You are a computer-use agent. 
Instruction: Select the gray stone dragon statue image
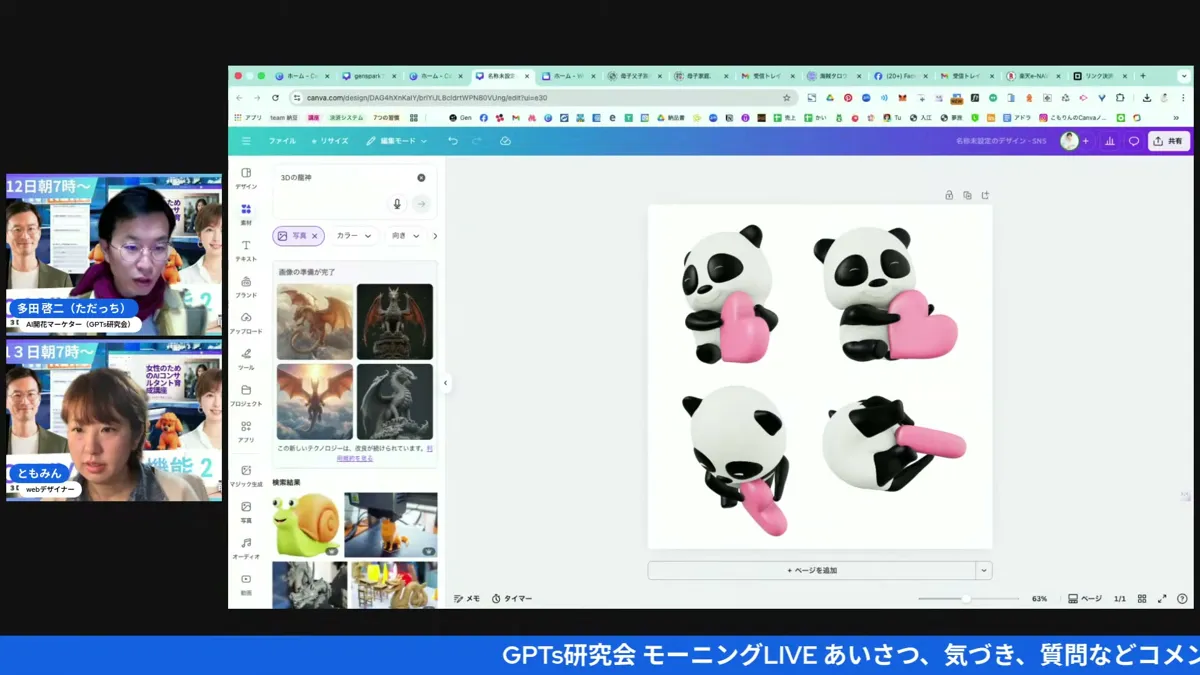tap(395, 401)
